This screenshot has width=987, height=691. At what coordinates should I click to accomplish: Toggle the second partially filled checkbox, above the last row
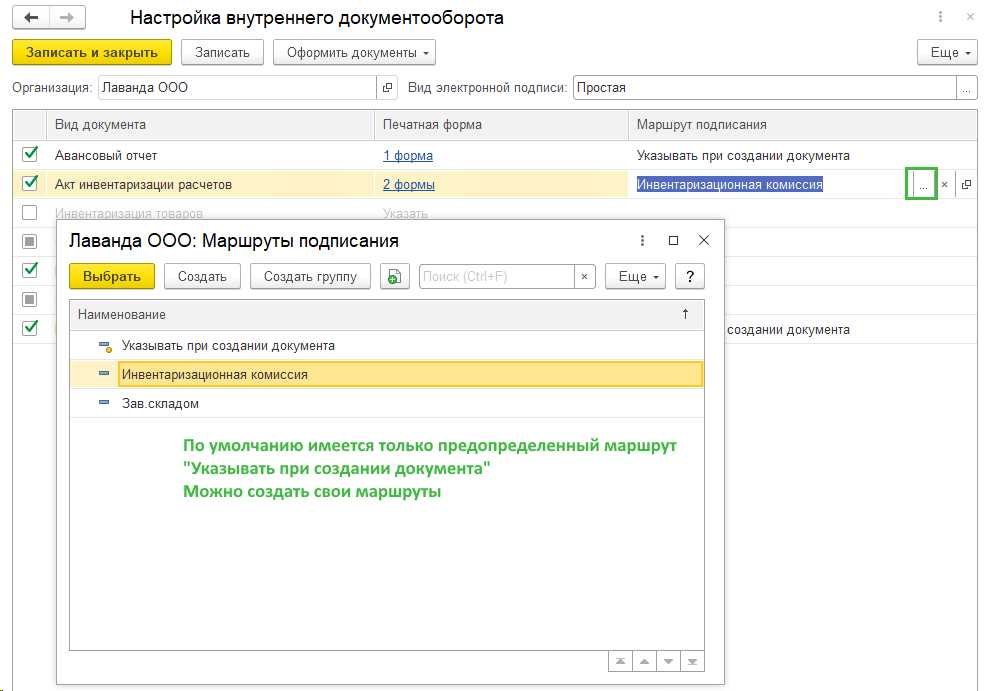30,299
